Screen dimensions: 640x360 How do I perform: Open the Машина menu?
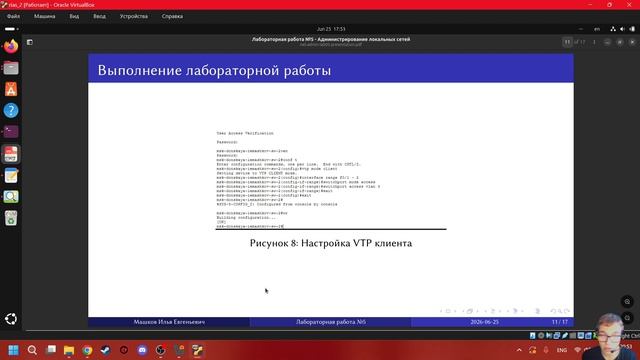pos(44,16)
